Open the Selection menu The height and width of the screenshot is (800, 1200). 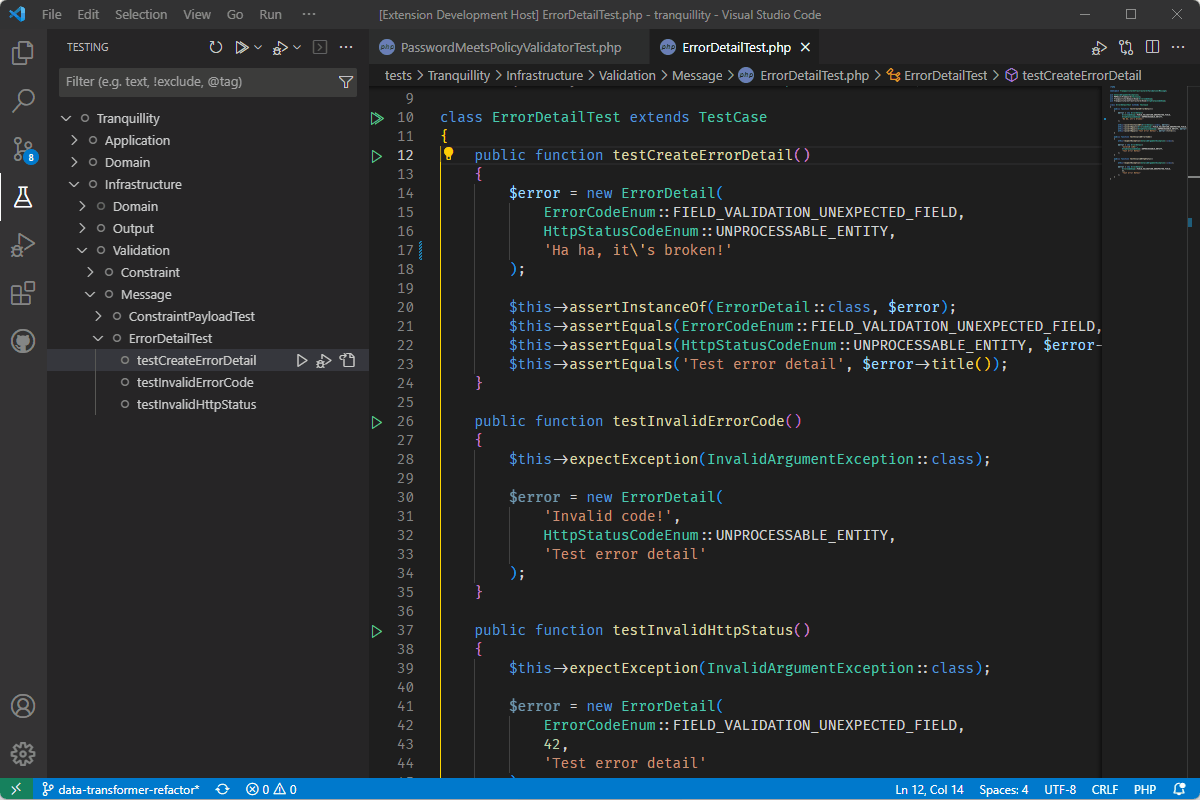[x=141, y=15]
